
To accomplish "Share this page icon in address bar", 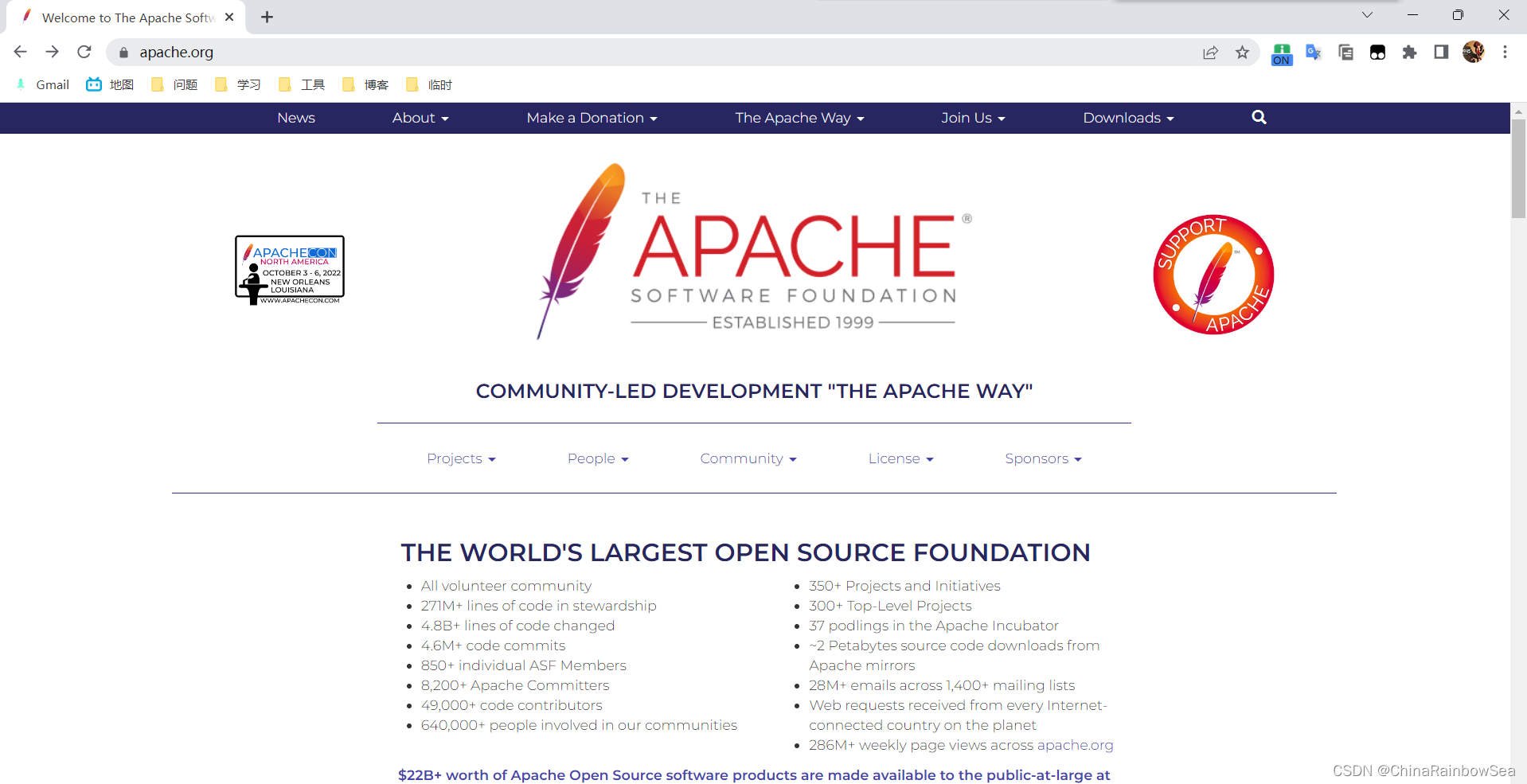I will (x=1210, y=53).
